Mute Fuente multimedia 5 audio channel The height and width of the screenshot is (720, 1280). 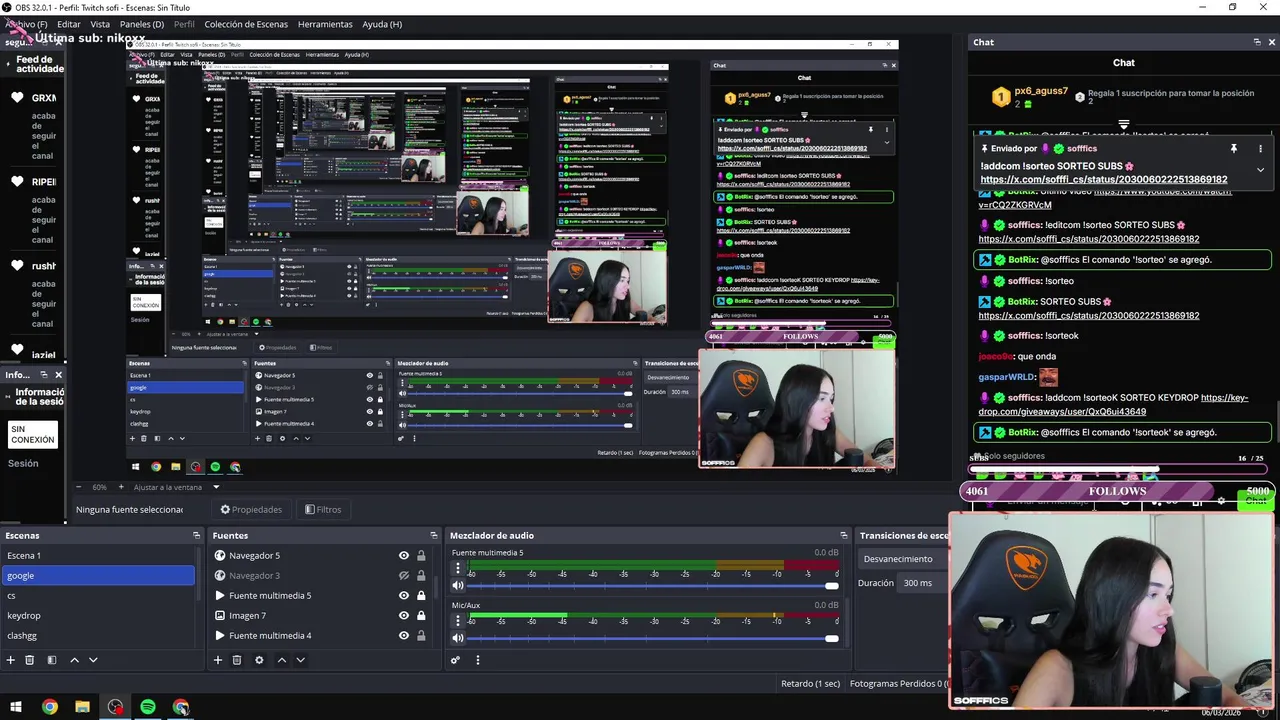(x=458, y=585)
